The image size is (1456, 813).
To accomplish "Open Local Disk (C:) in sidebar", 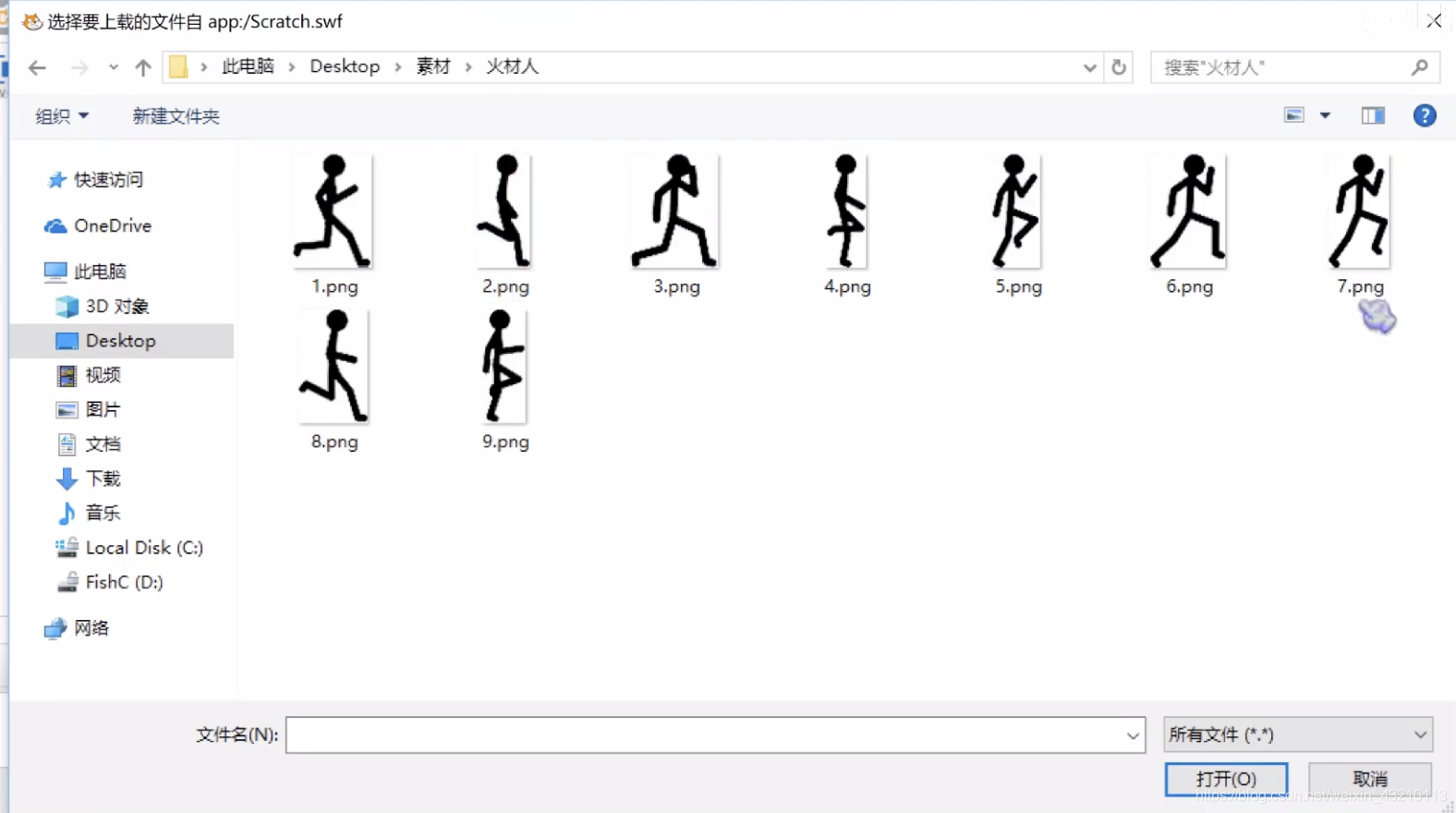I will (129, 548).
